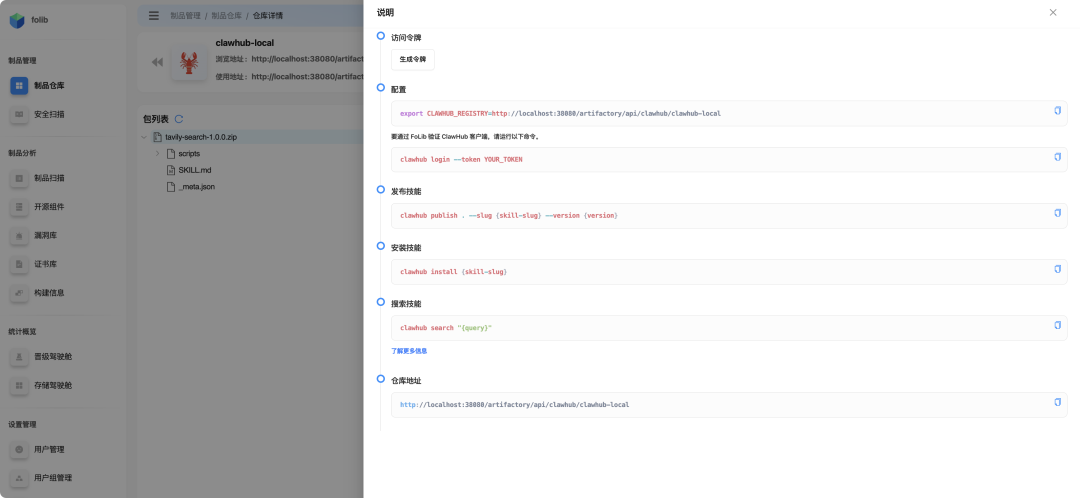Collapse the tavily-search-1.0.0.zip node
The height and width of the screenshot is (498, 1080).
point(144,137)
